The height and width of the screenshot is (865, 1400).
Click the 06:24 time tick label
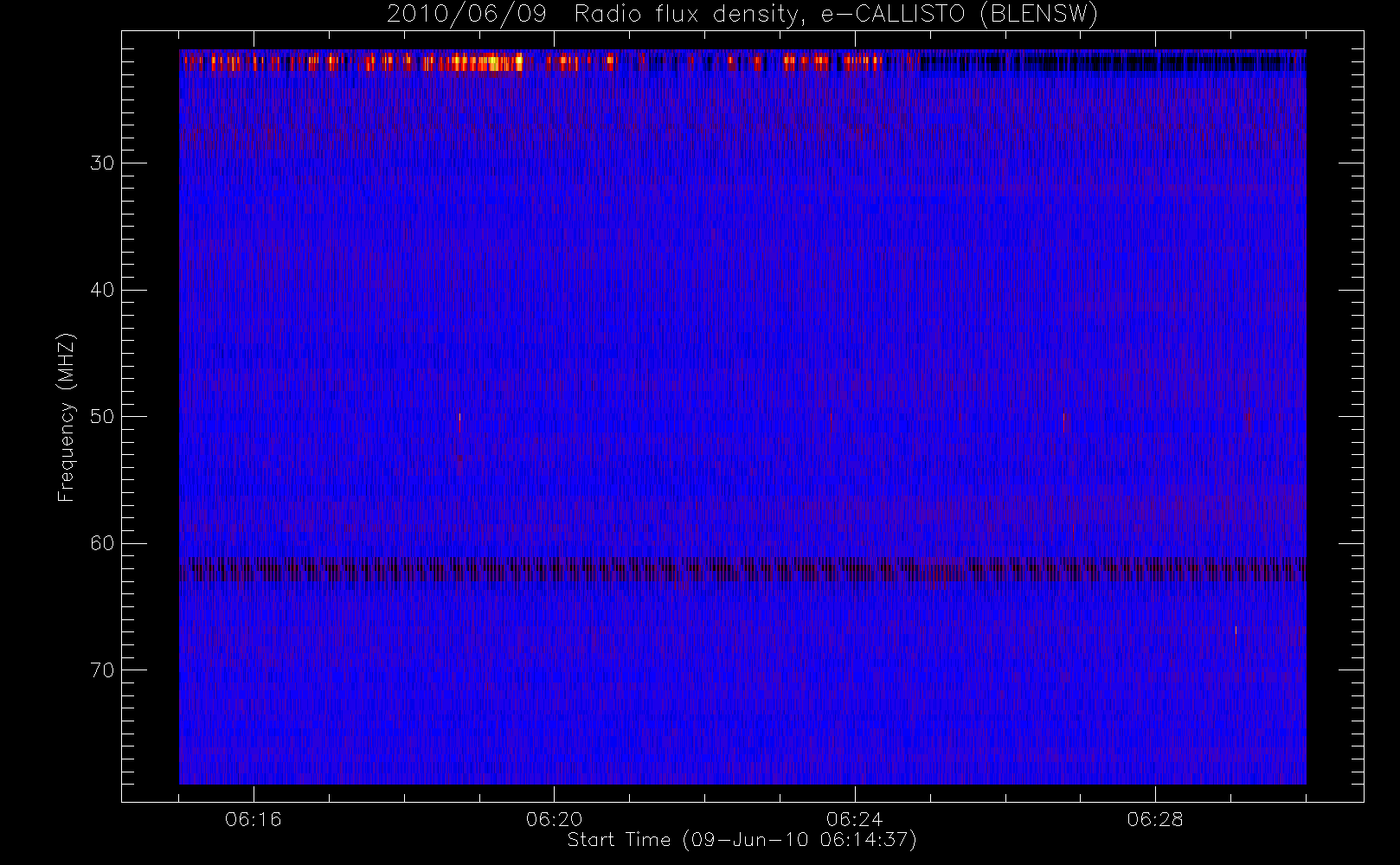[x=855, y=819]
